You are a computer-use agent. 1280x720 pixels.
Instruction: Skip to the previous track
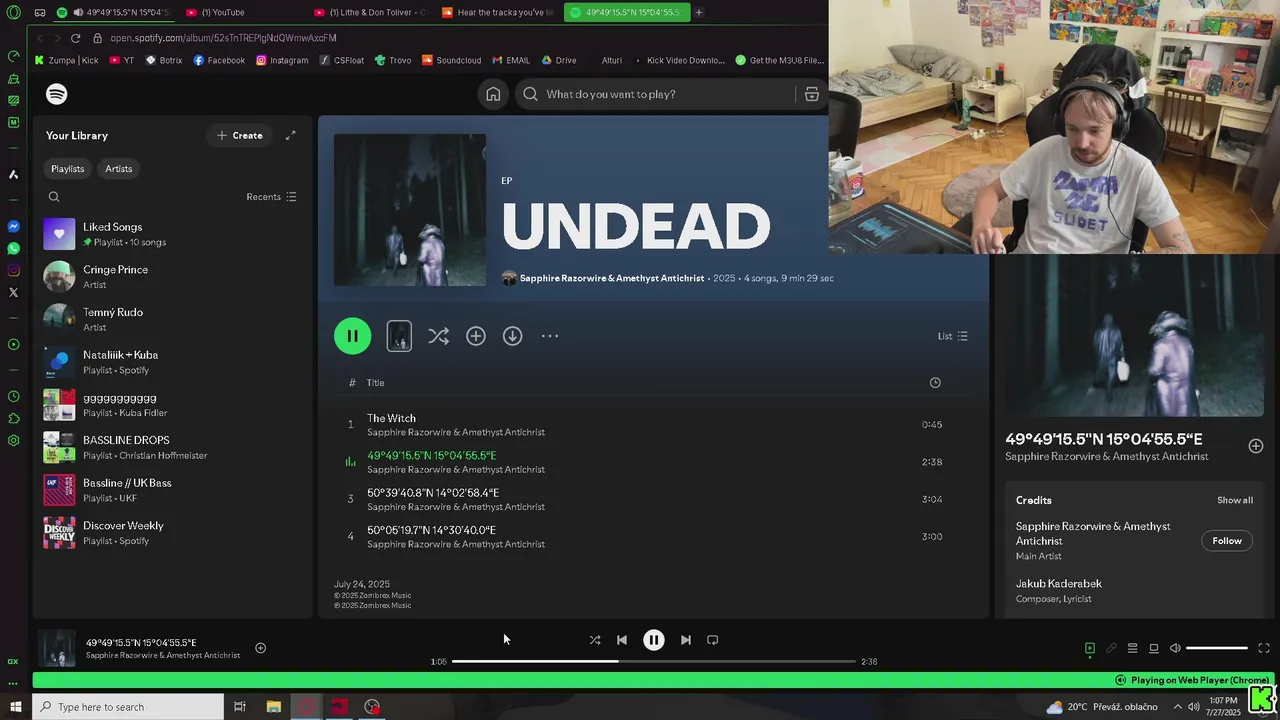[621, 640]
